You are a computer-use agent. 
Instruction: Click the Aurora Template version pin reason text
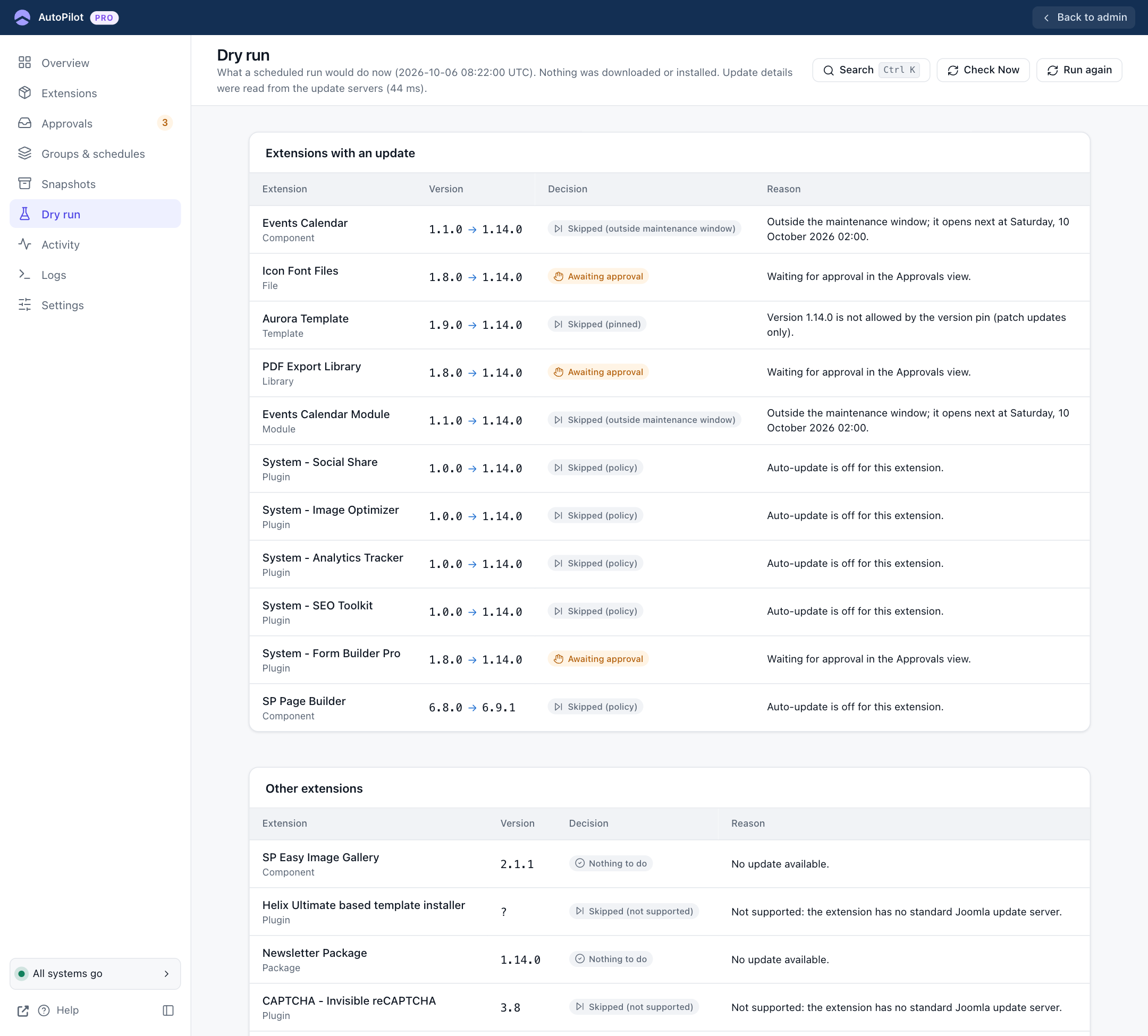click(916, 325)
